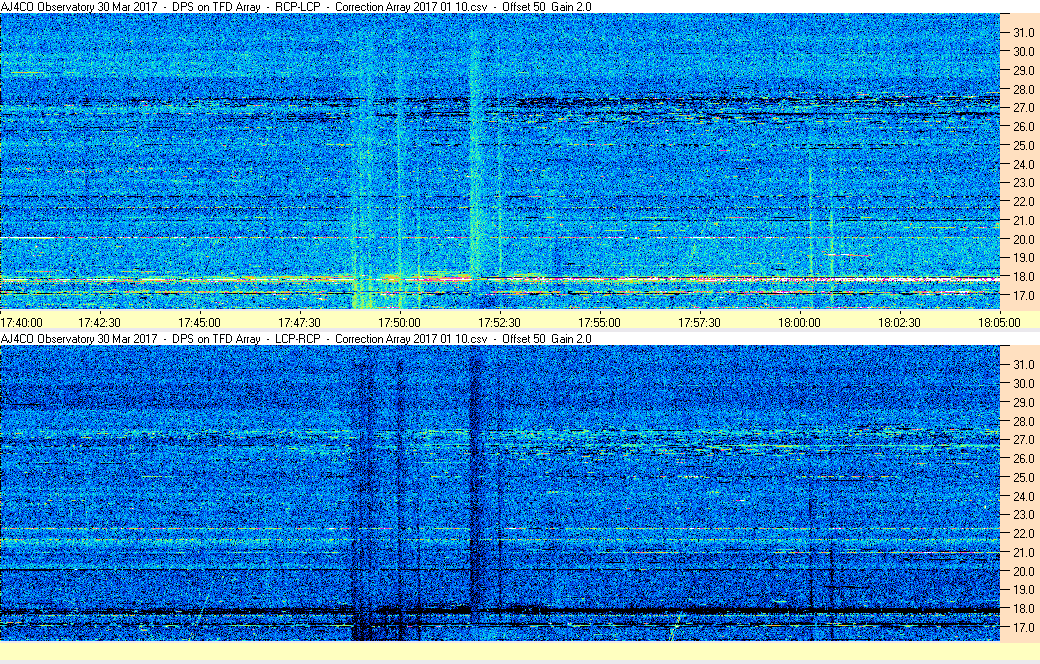Select 17.0 frequency label on lower spectrogram
Screen dimensions: 1040x664
(1024, 628)
